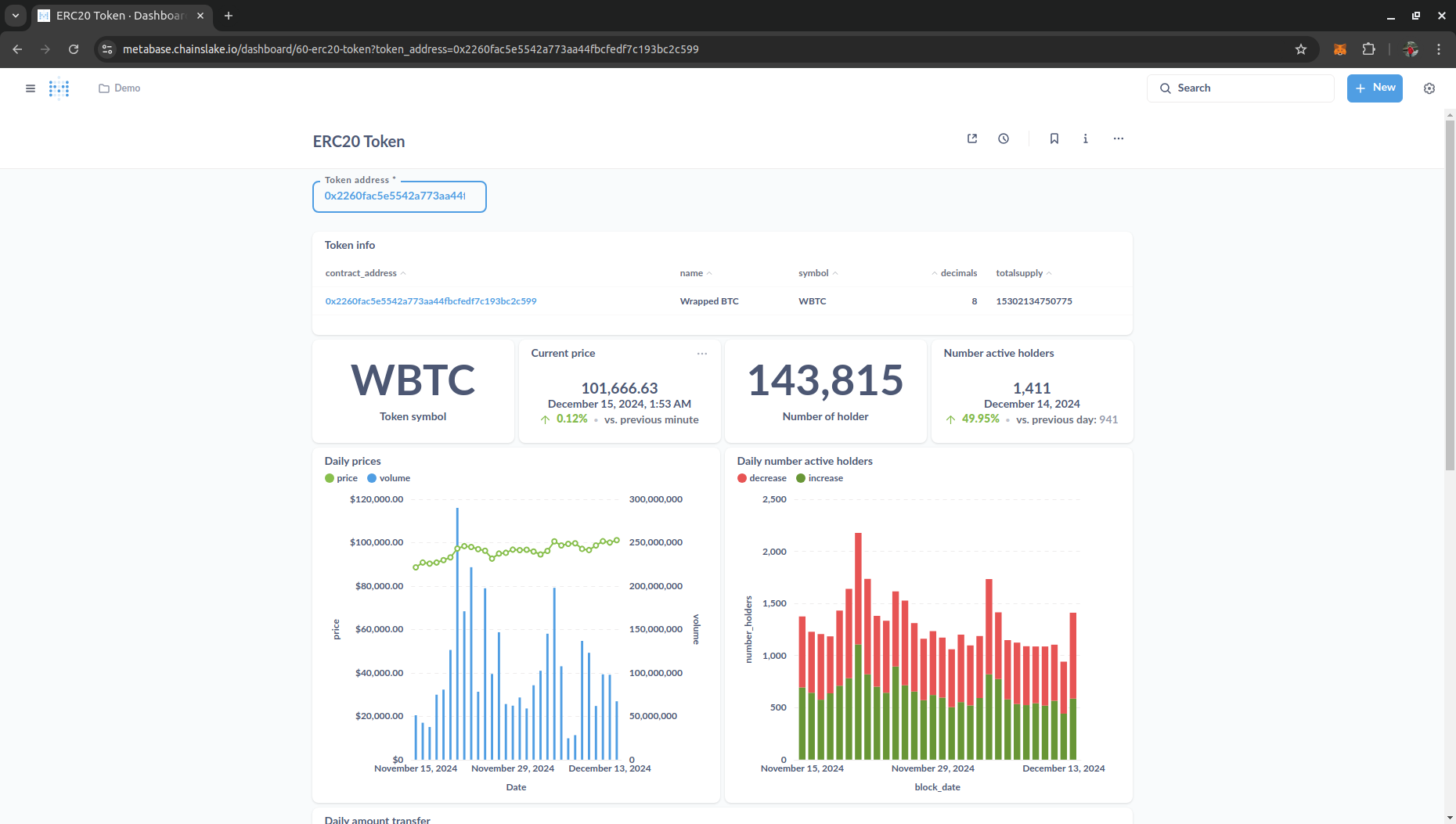Click the Metabase logo icon
Viewport: 1456px width, 824px height.
59,88
